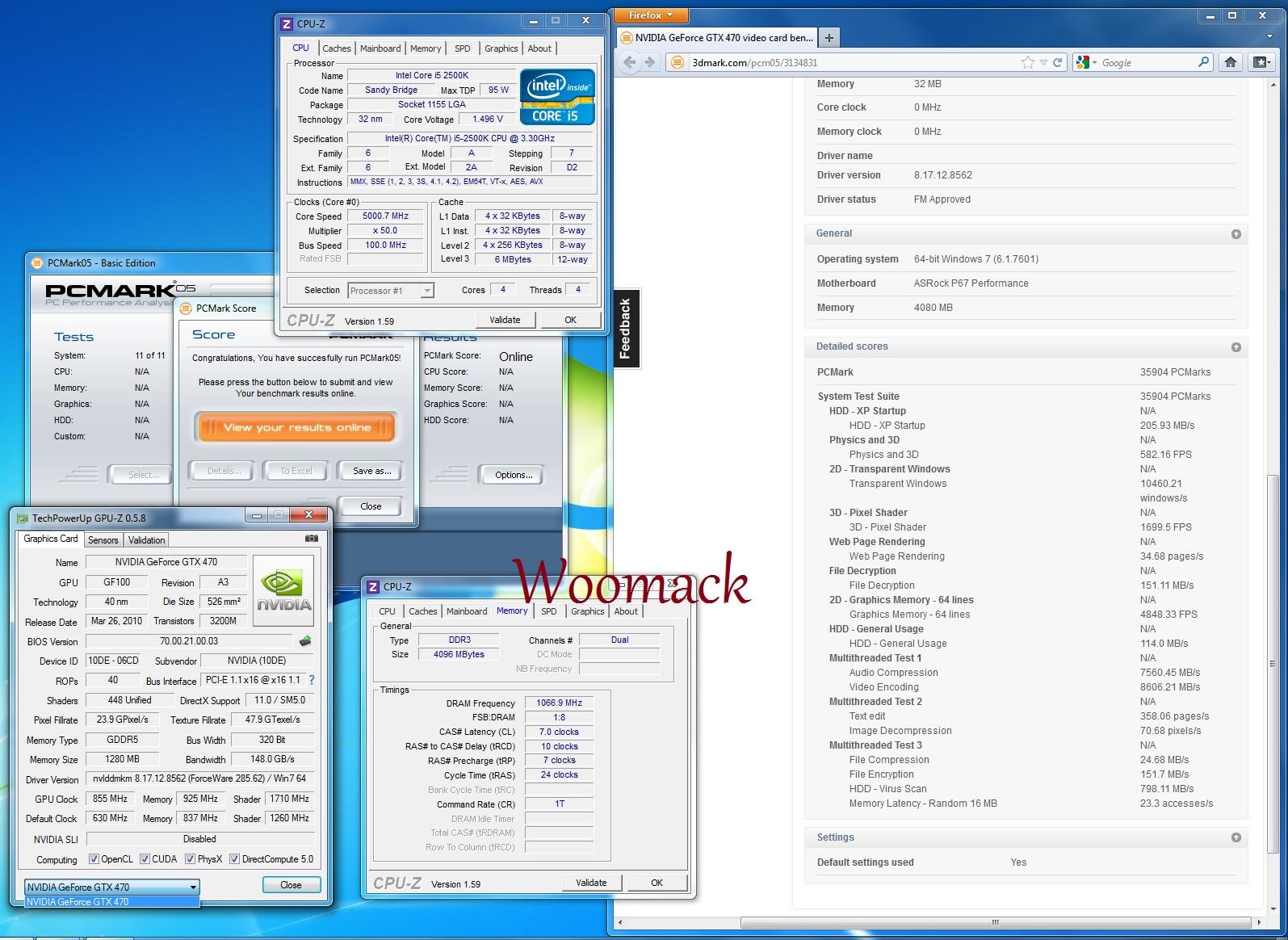Screen dimensions: 1288x940
Task: Open the address bar history dropdown arrow
Action: tap(1043, 62)
